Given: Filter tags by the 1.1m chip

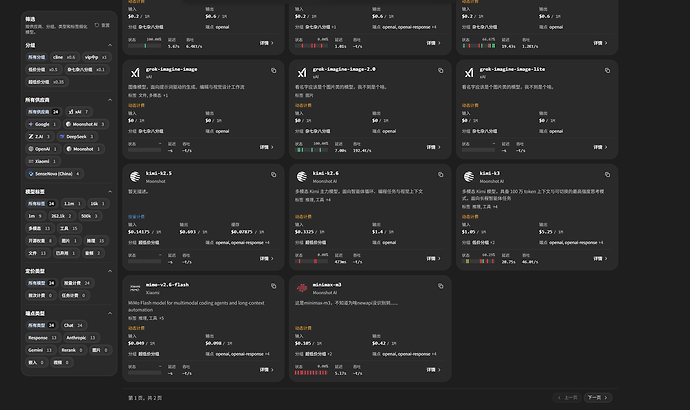Looking at the screenshot, I should coord(72,204).
